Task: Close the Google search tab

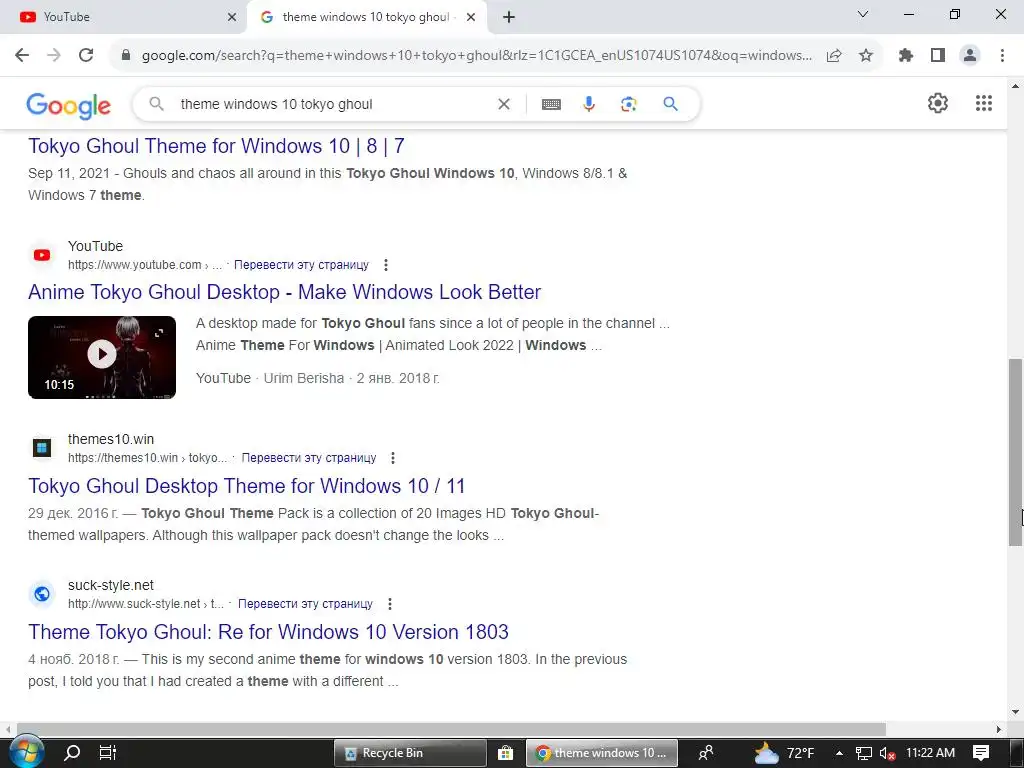Action: coord(471,17)
